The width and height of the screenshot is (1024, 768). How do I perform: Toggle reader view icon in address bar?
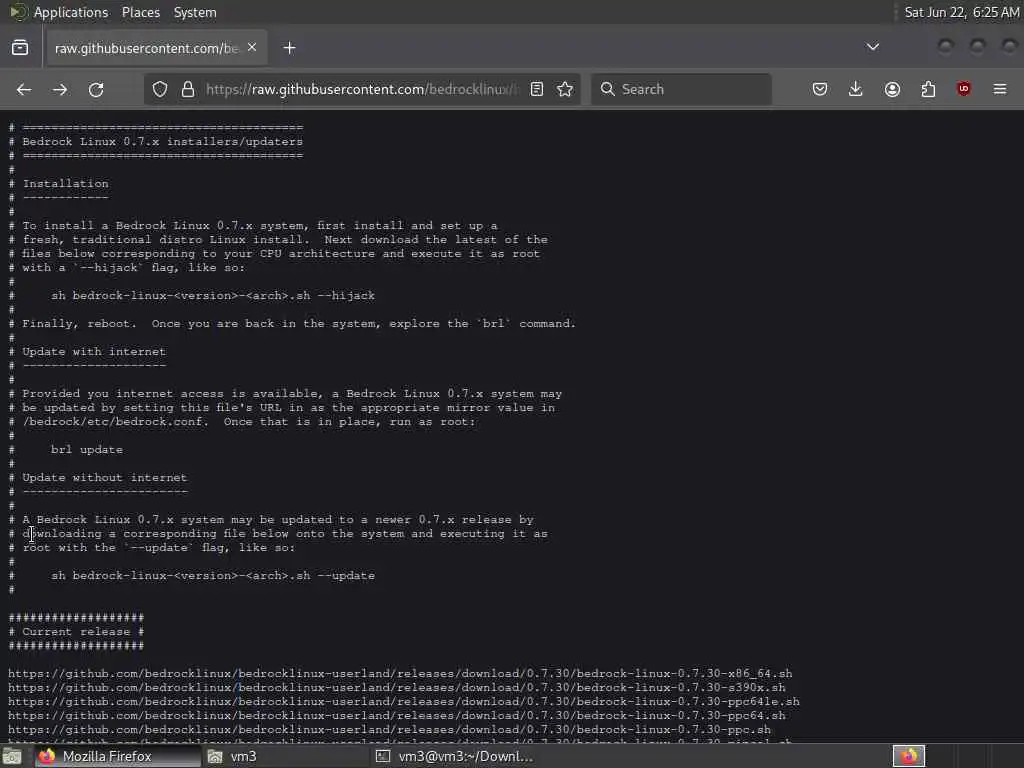[537, 89]
